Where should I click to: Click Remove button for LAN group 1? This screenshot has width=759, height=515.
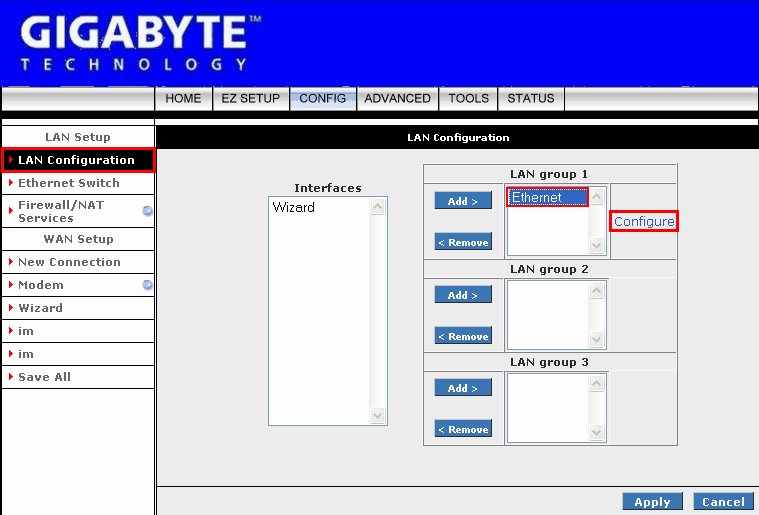click(x=463, y=242)
